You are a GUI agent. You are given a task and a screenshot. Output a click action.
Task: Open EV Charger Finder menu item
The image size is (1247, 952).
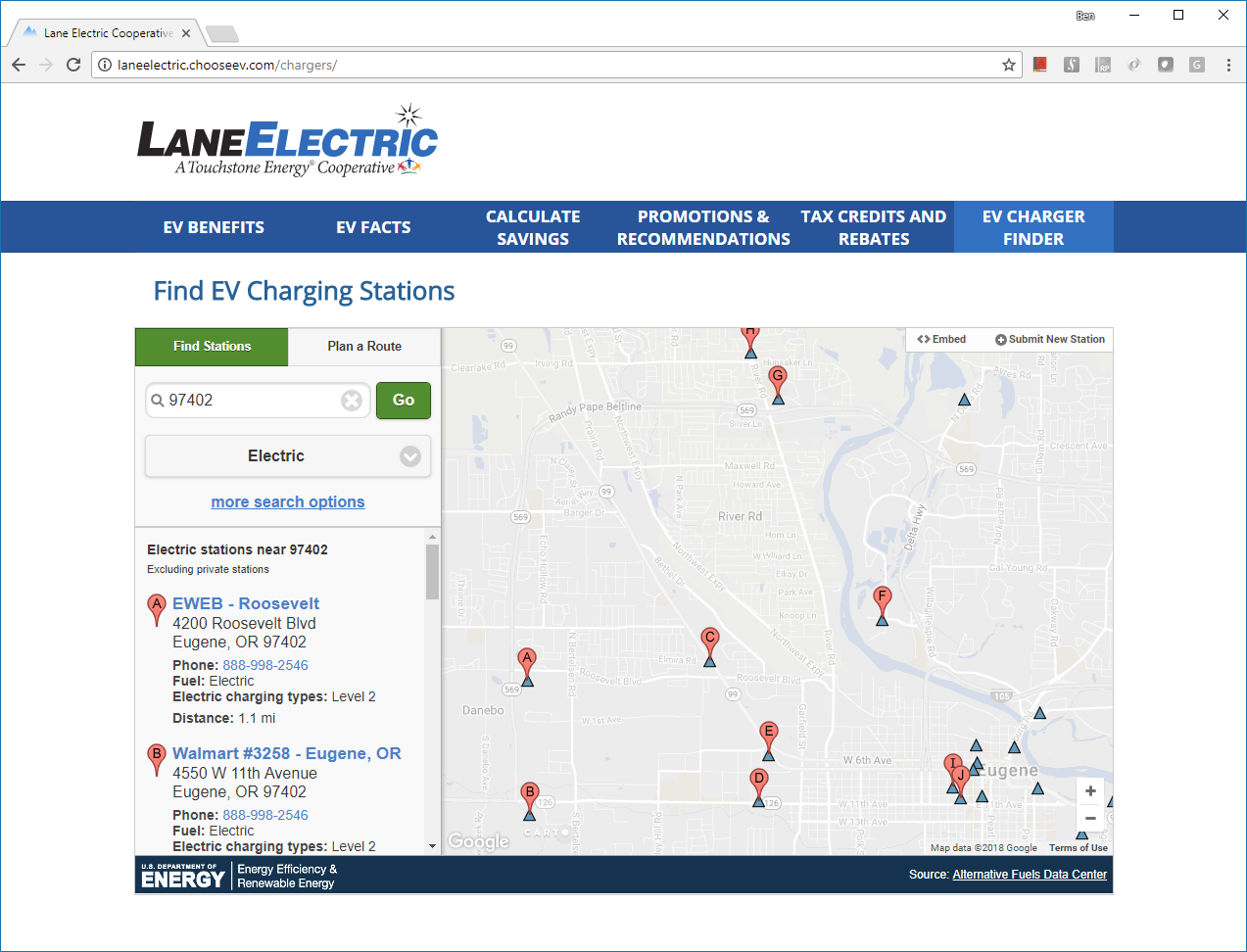1033,227
